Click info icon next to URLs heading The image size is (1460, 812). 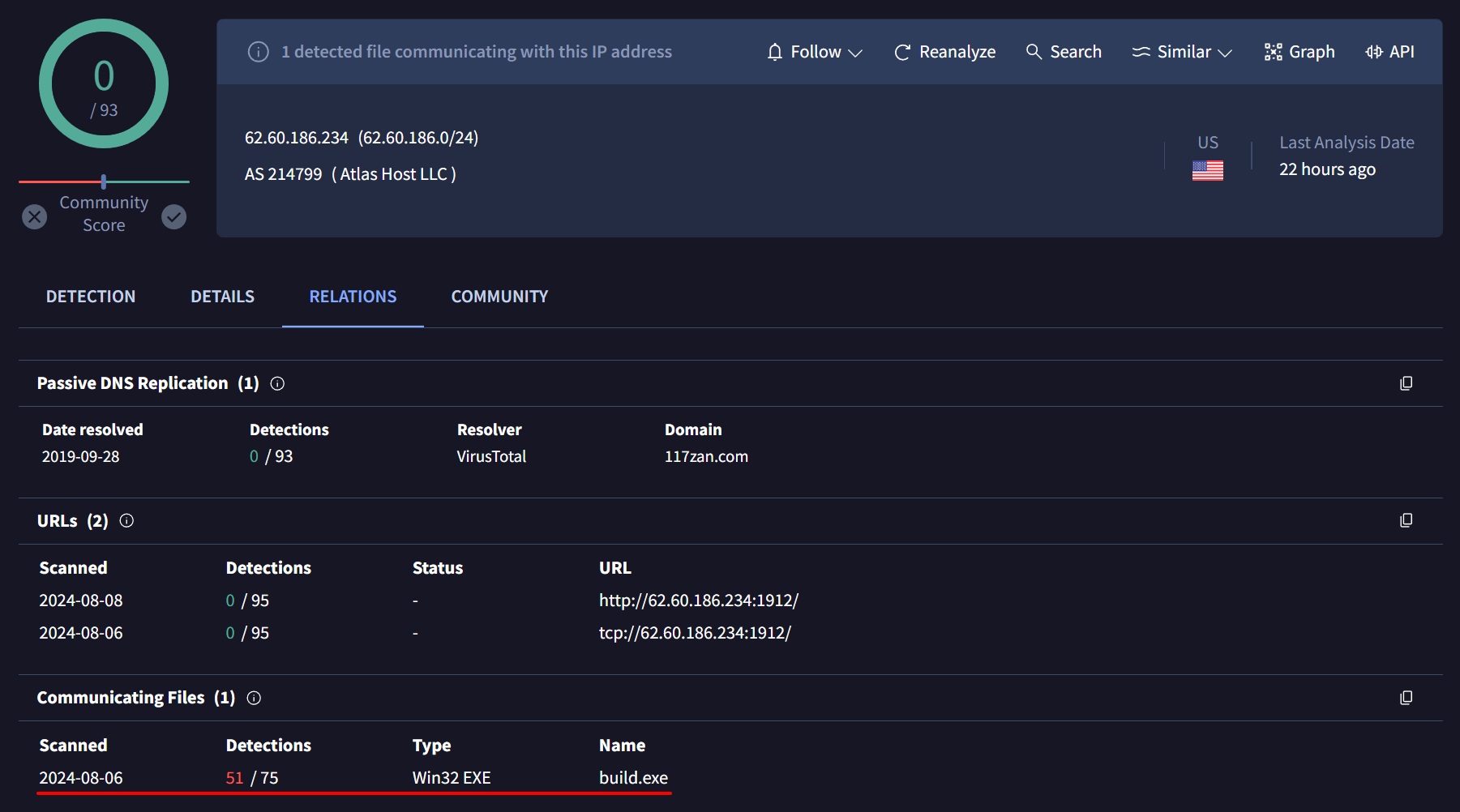tap(126, 520)
